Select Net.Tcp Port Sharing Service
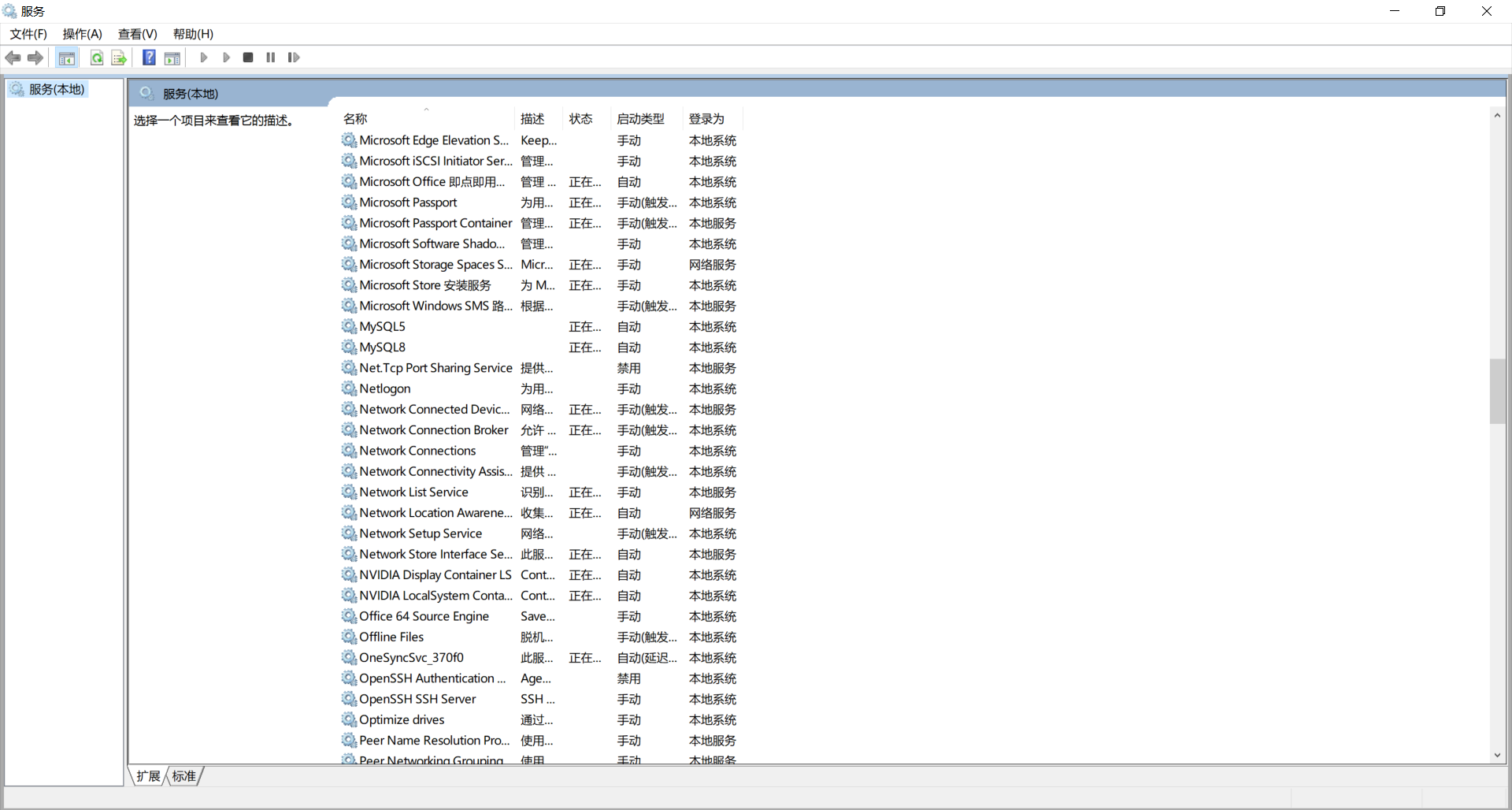Image resolution: width=1512 pixels, height=810 pixels. [435, 368]
